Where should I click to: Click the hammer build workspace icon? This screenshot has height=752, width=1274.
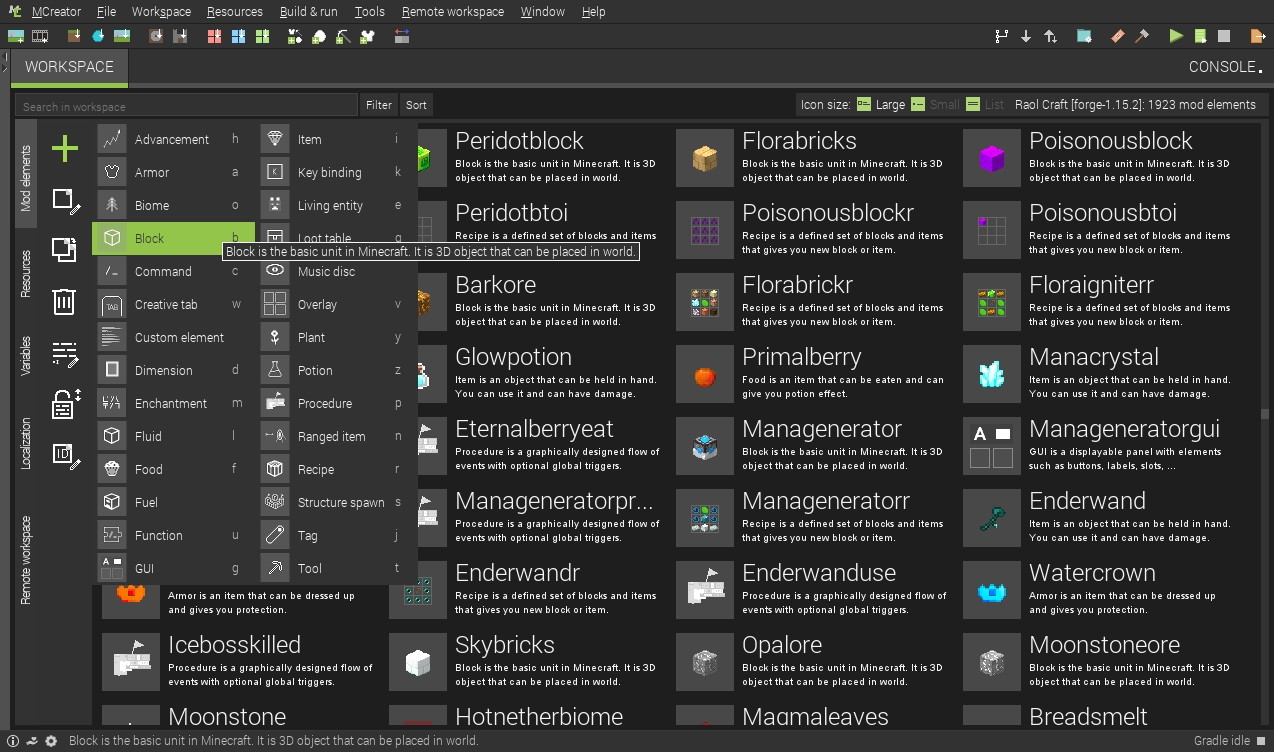coord(1142,36)
